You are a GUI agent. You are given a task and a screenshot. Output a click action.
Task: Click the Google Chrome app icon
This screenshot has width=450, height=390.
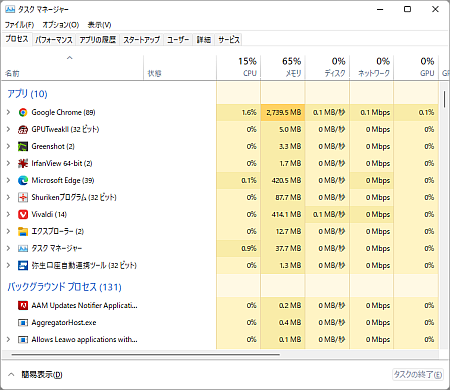click(23, 112)
